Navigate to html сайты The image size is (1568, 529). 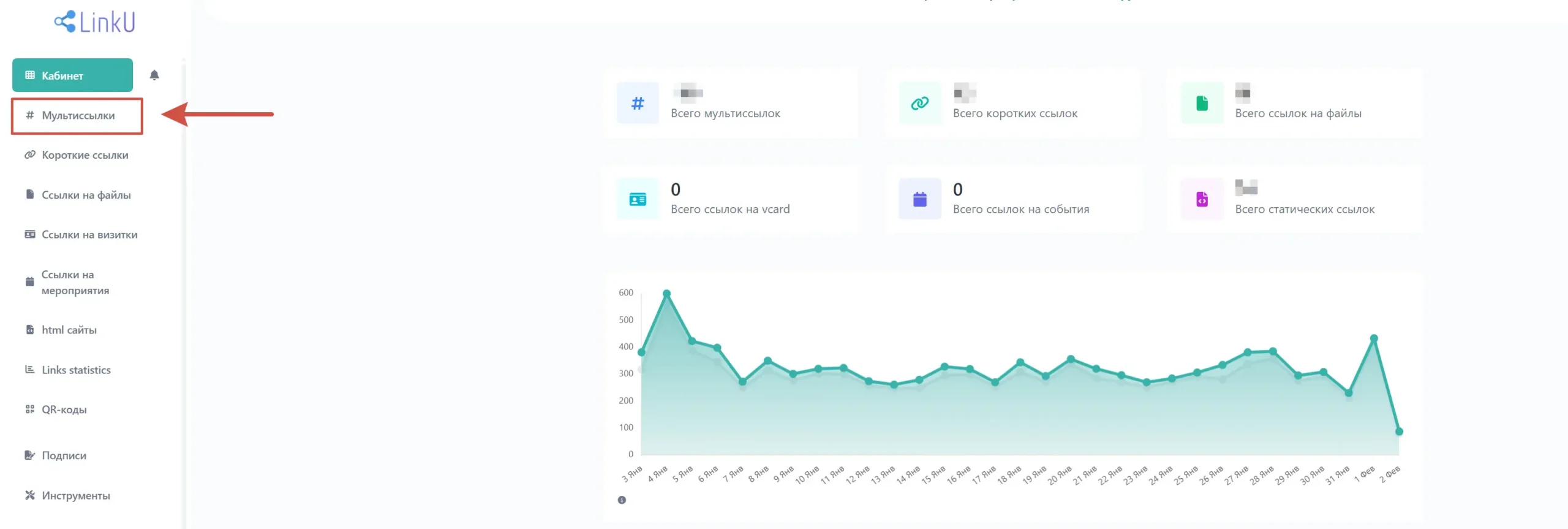[x=69, y=330]
